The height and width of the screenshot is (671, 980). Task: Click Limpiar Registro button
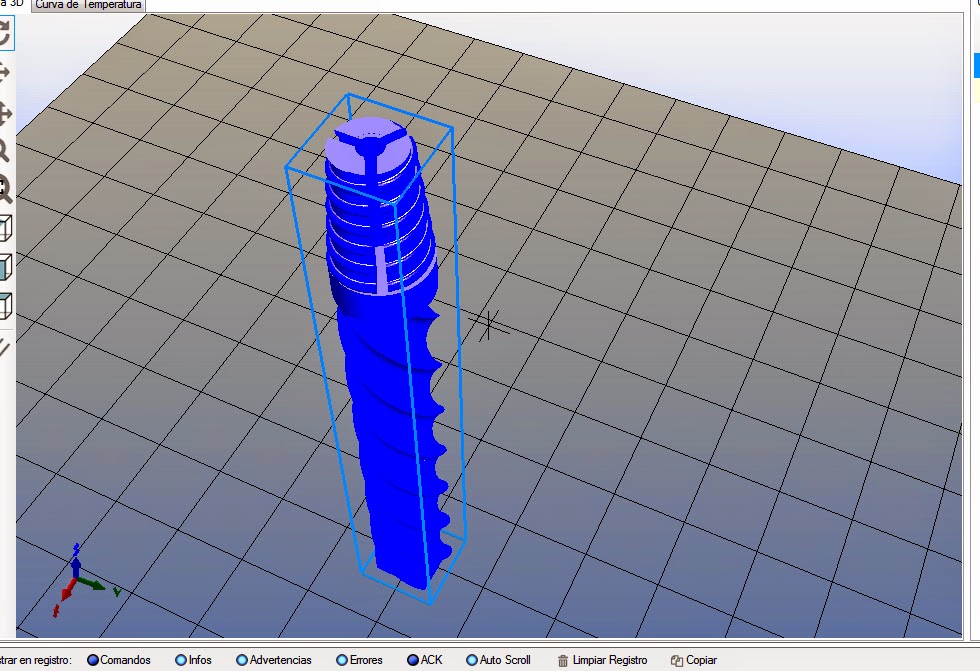coord(602,660)
